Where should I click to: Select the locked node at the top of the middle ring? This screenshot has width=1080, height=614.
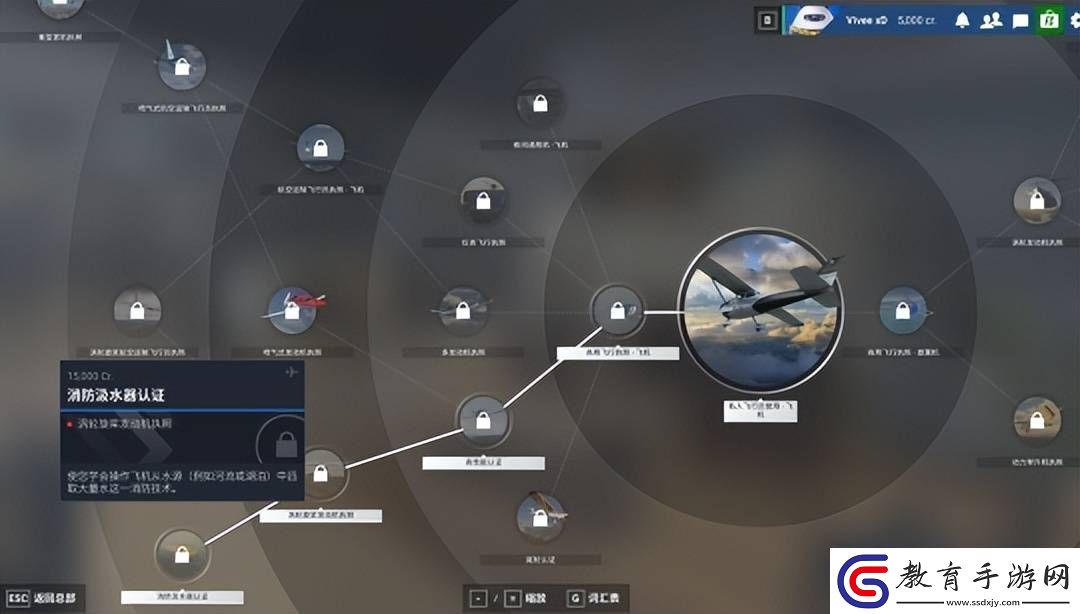(540, 104)
